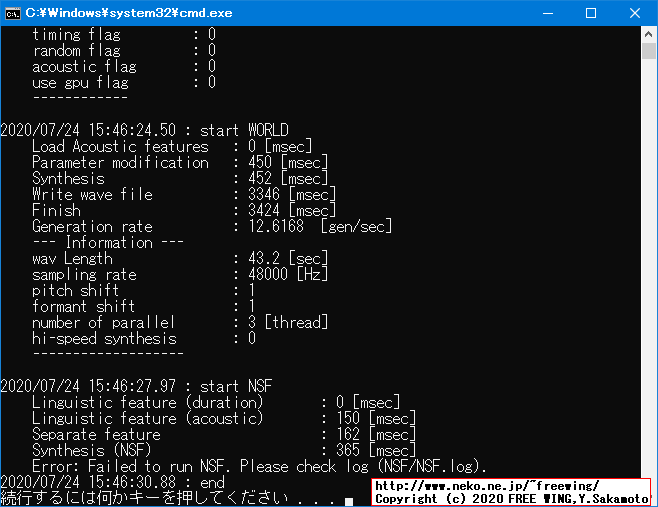Click the cmd.exe icon in title bar
The height and width of the screenshot is (507, 658).
click(13, 13)
